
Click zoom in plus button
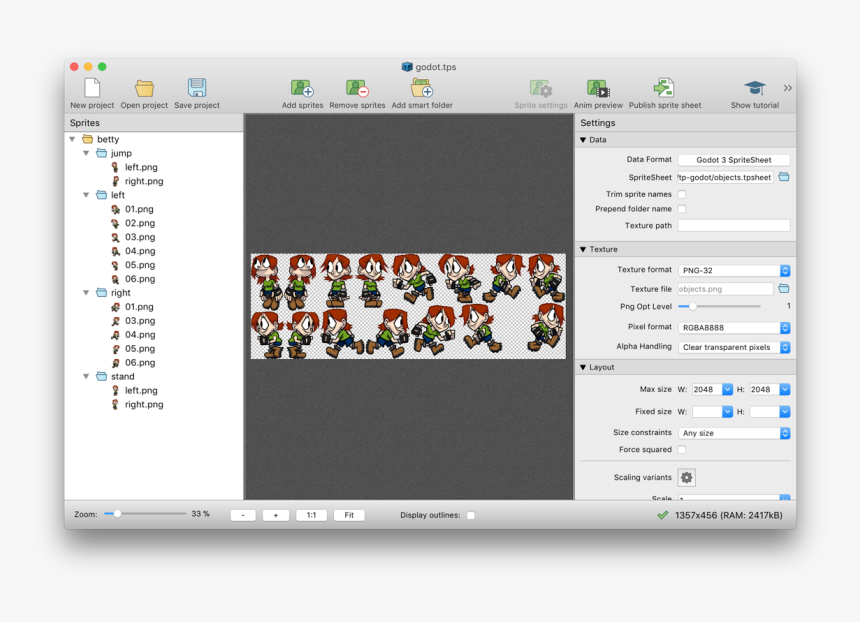pyautogui.click(x=275, y=515)
